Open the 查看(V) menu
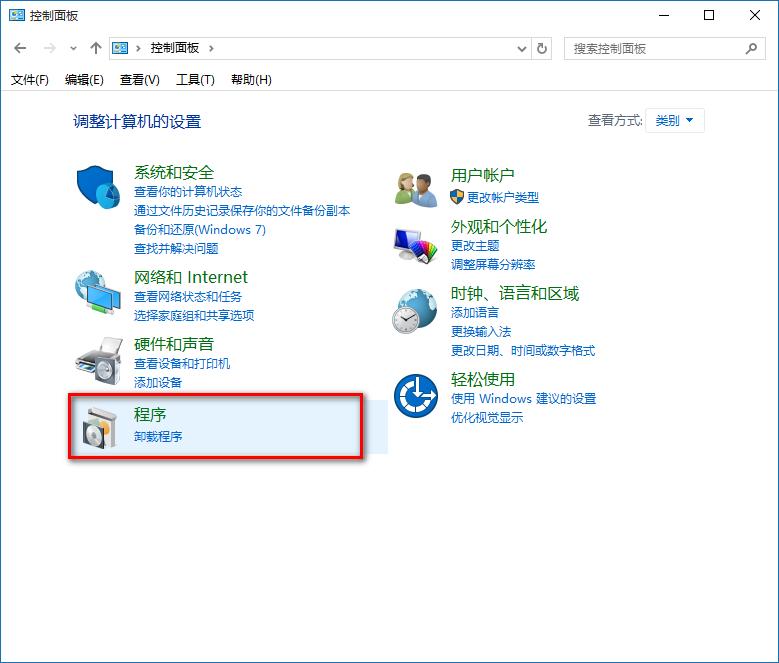The height and width of the screenshot is (663, 779). coord(140,79)
